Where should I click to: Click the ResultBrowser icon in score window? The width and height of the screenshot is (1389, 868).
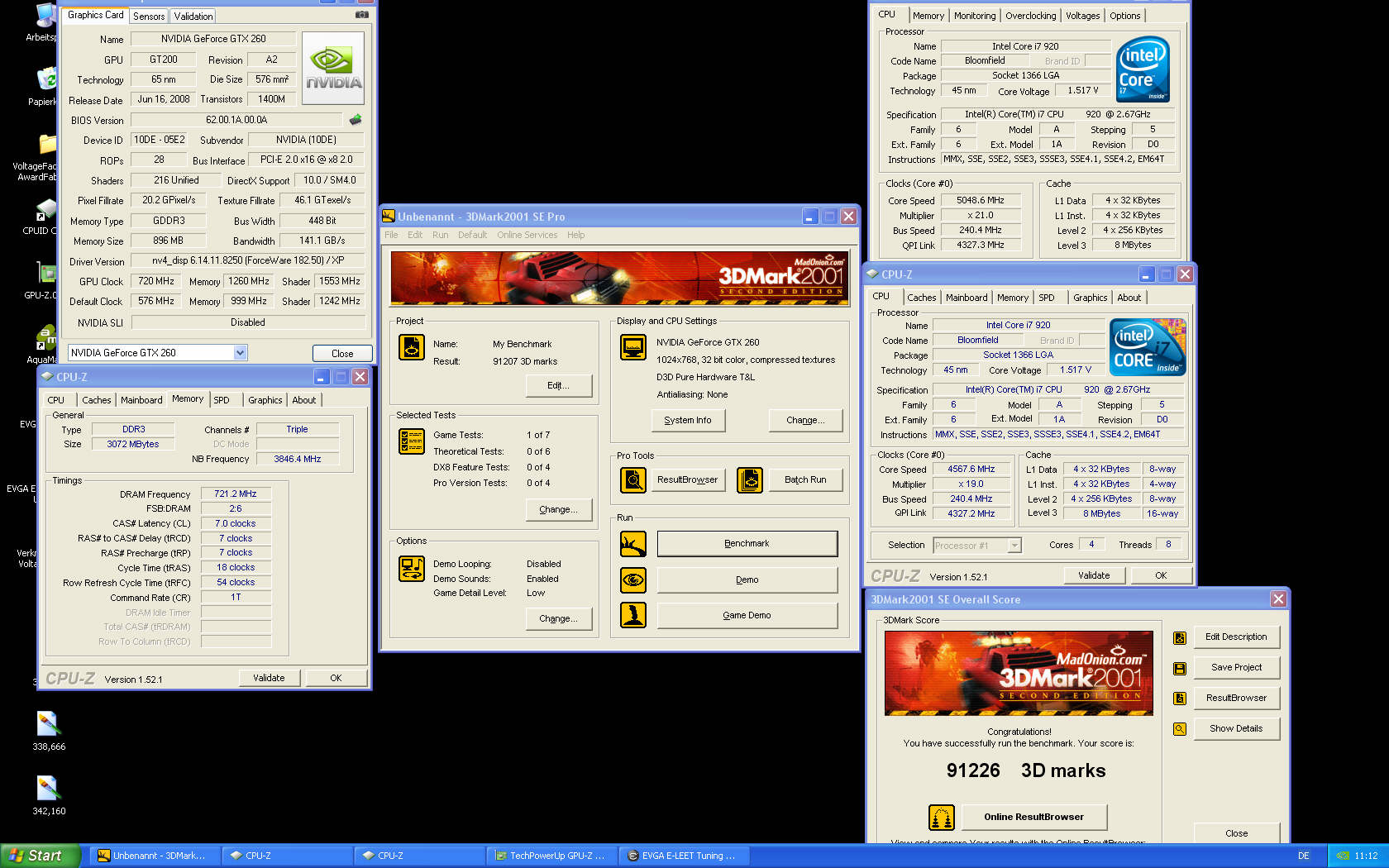(1180, 699)
